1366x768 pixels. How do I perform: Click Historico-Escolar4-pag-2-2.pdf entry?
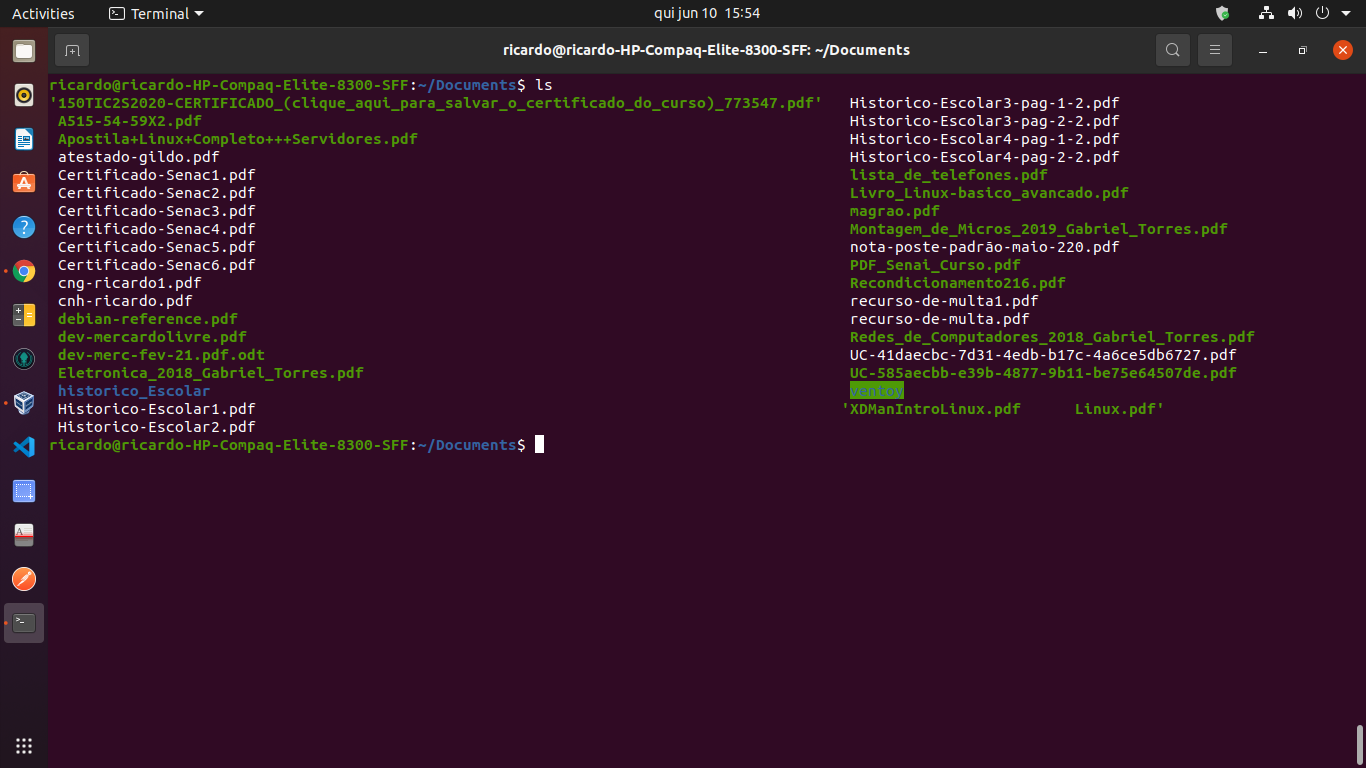click(985, 156)
